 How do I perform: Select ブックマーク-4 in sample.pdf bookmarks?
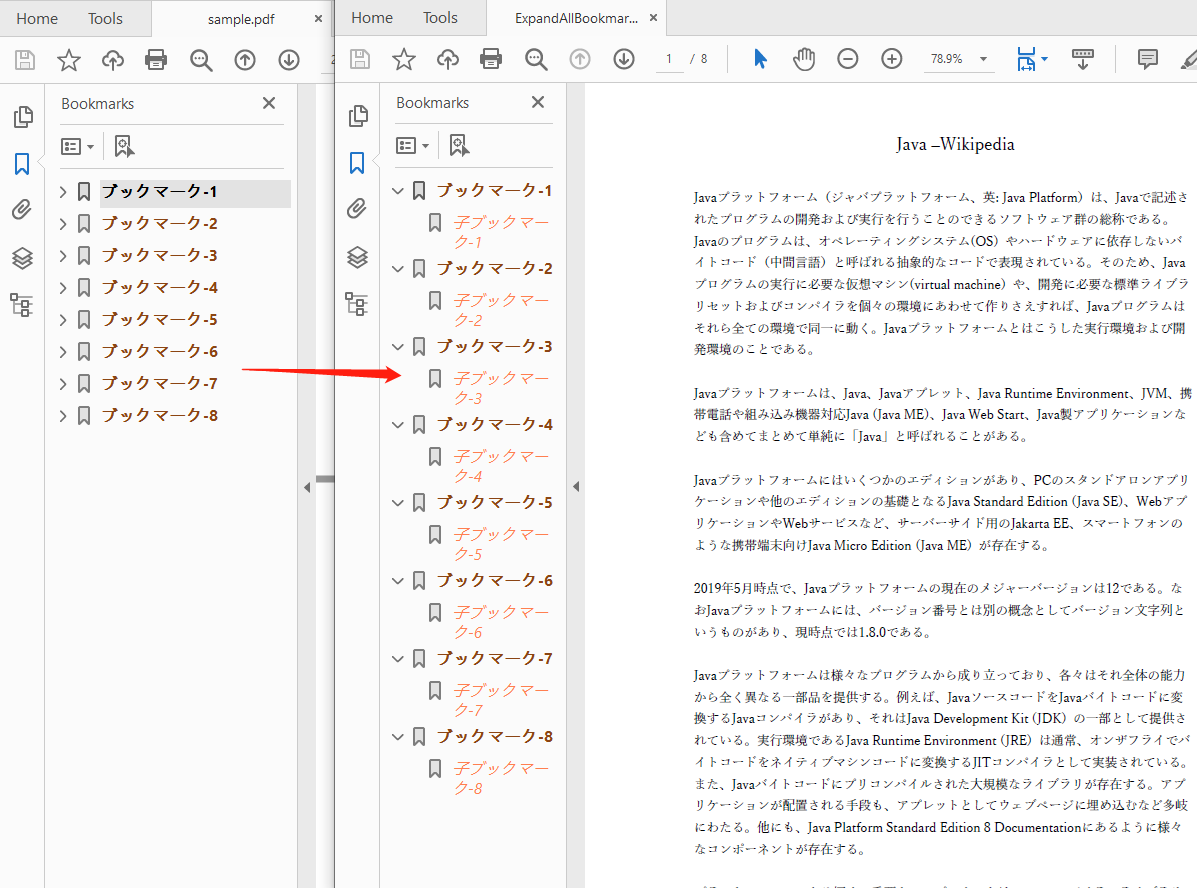160,288
